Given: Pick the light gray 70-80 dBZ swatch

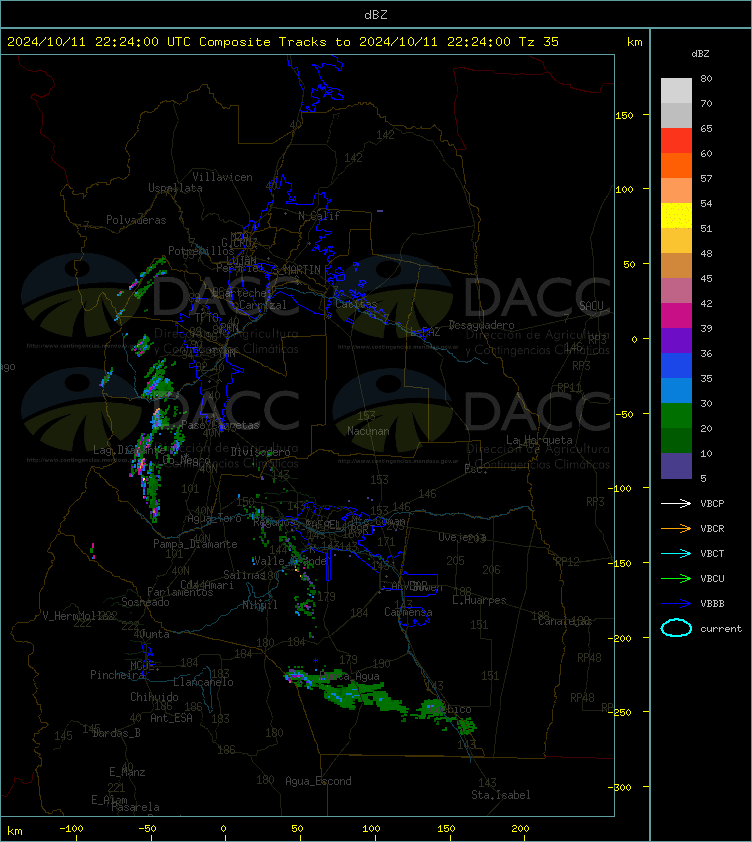Looking at the screenshot, I should pos(676,91).
